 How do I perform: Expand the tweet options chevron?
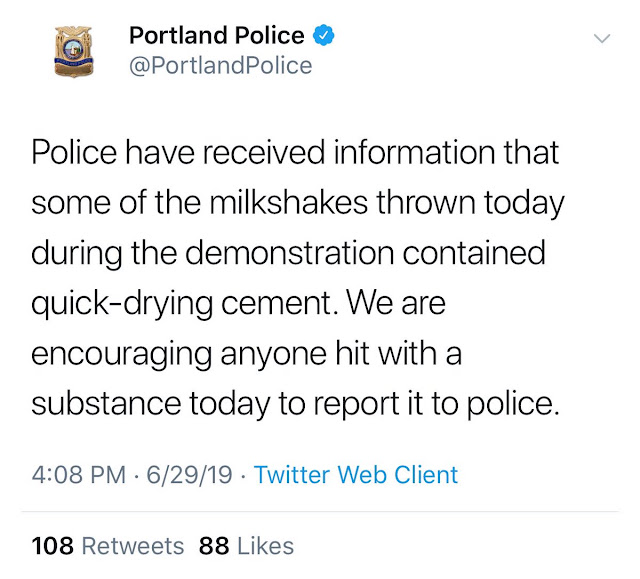tap(602, 39)
